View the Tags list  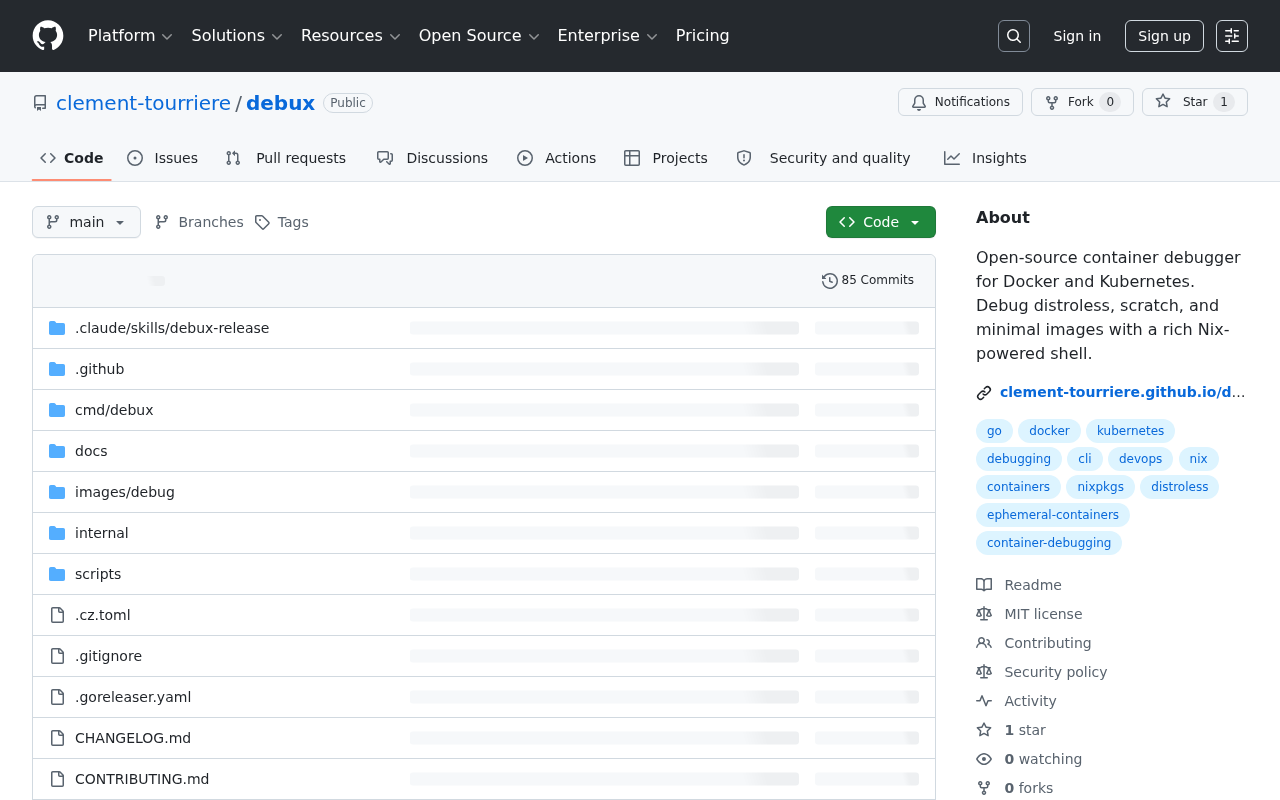pyautogui.click(x=282, y=222)
